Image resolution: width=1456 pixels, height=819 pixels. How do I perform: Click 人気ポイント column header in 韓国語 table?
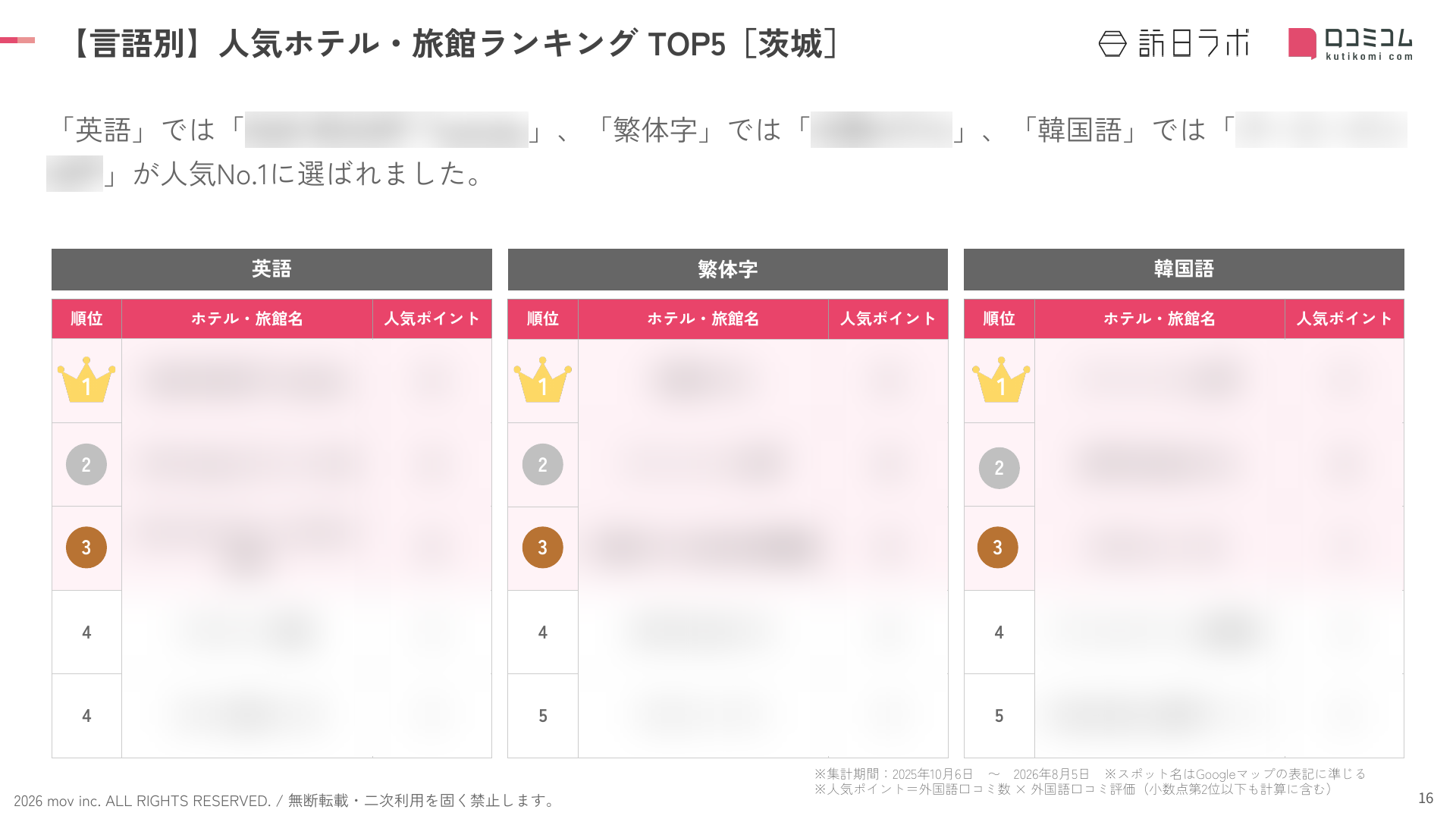point(1345,318)
